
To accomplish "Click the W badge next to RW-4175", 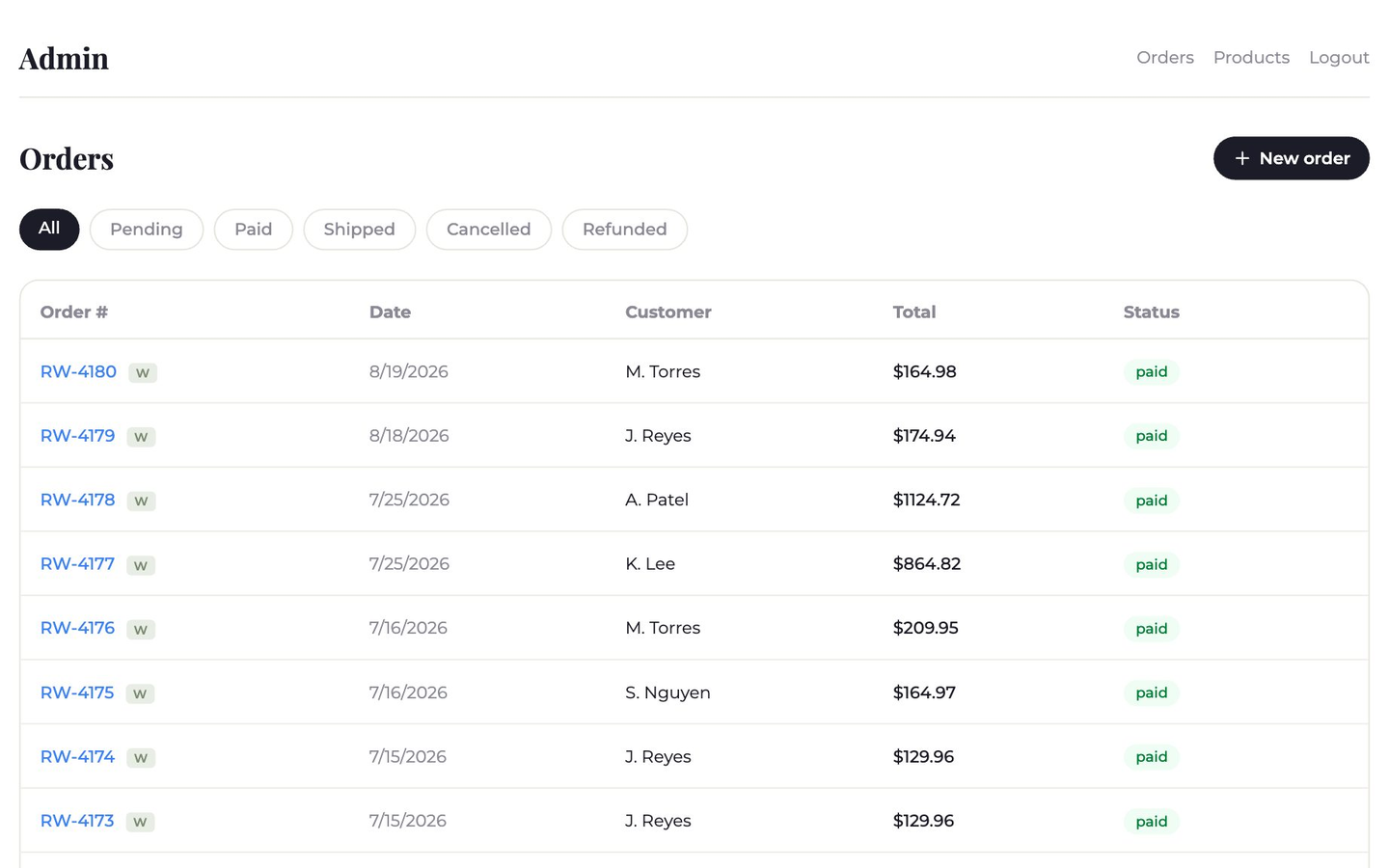I will (x=140, y=693).
